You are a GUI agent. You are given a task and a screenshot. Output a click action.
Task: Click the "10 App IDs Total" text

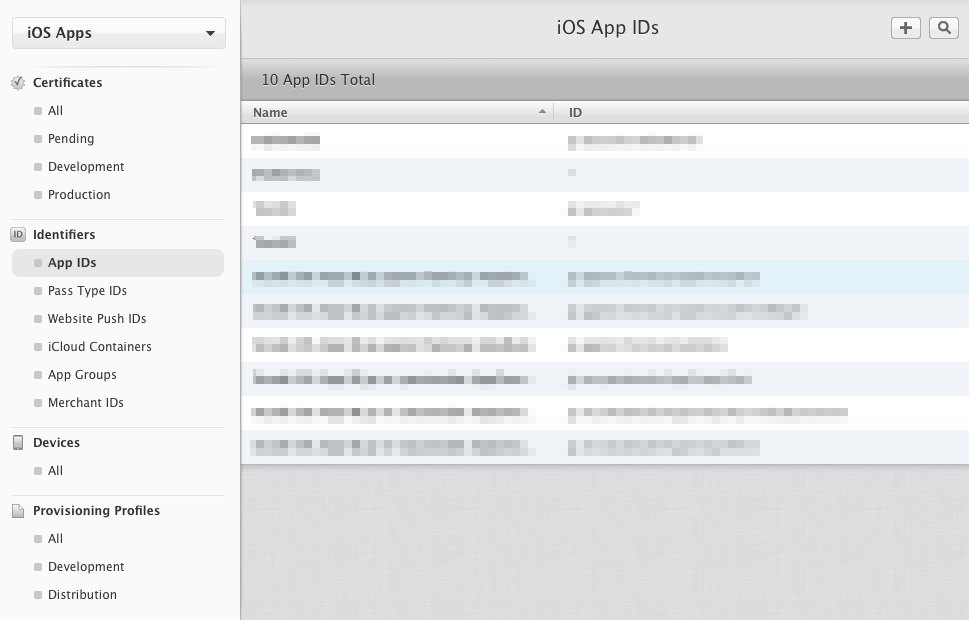318,80
